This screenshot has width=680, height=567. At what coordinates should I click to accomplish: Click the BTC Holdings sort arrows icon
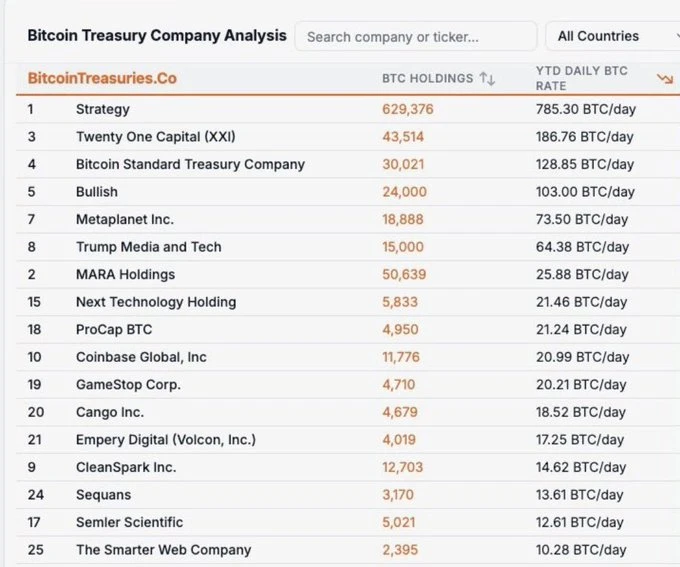(487, 78)
